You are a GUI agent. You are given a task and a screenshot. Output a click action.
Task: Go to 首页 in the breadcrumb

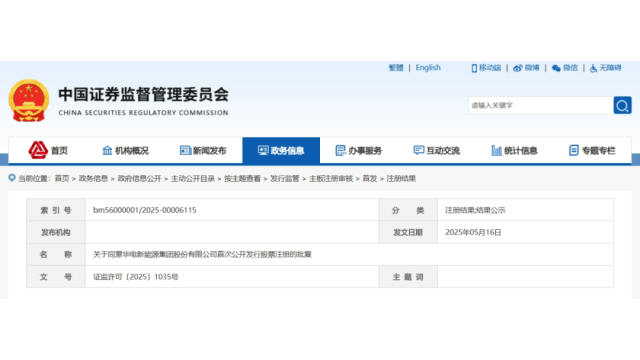click(x=62, y=178)
